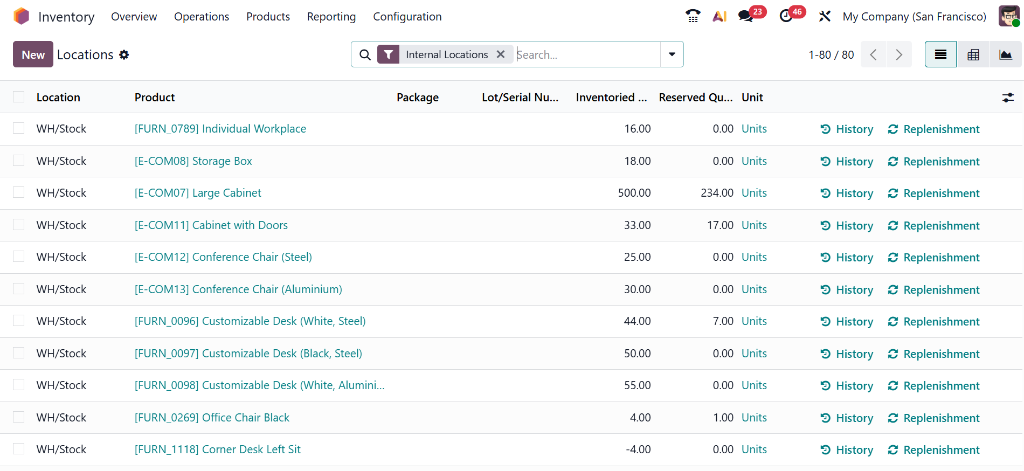Open the user avatar menu
This screenshot has height=471, width=1024.
[1008, 16]
